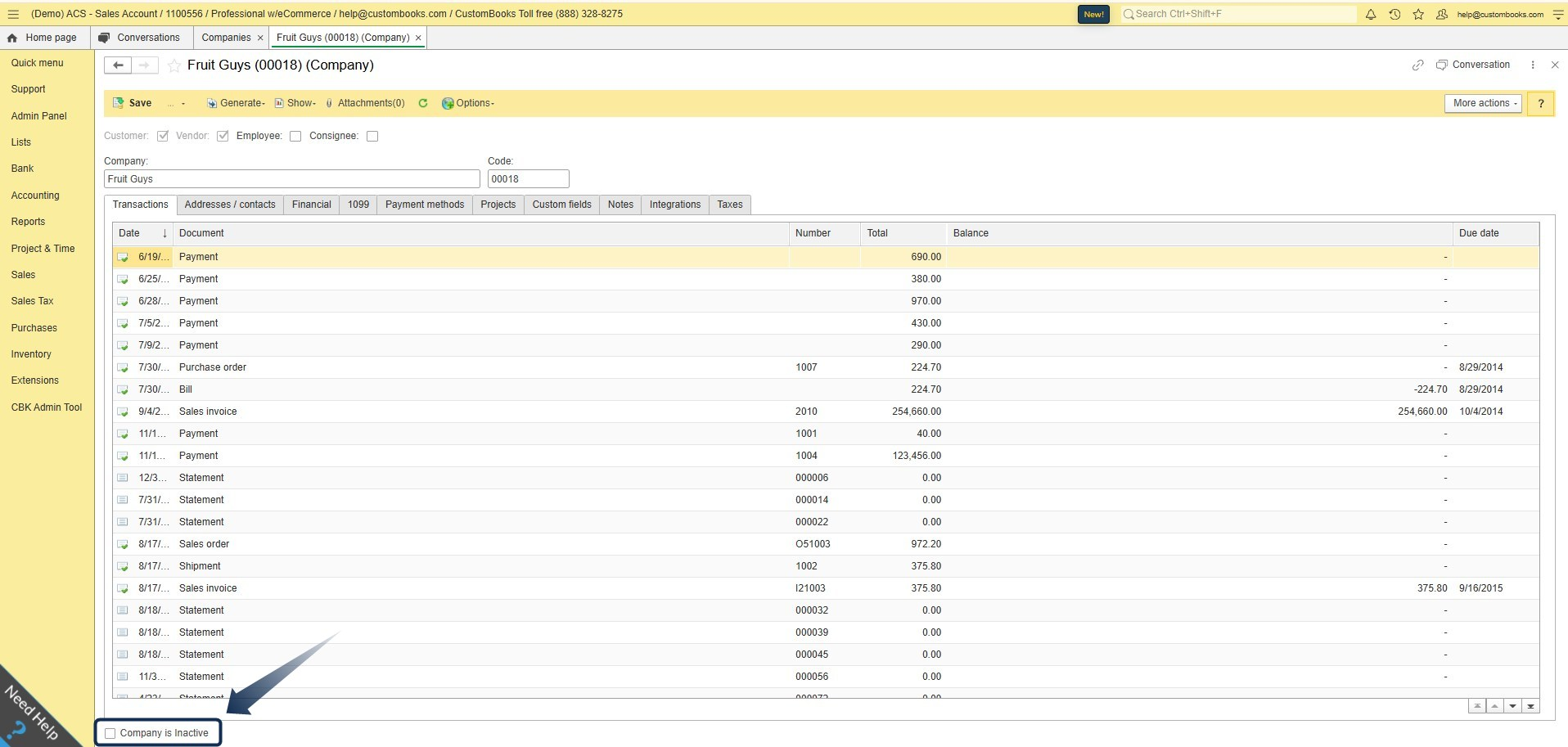Click the New! badge
1568x747 pixels.
pos(1093,14)
